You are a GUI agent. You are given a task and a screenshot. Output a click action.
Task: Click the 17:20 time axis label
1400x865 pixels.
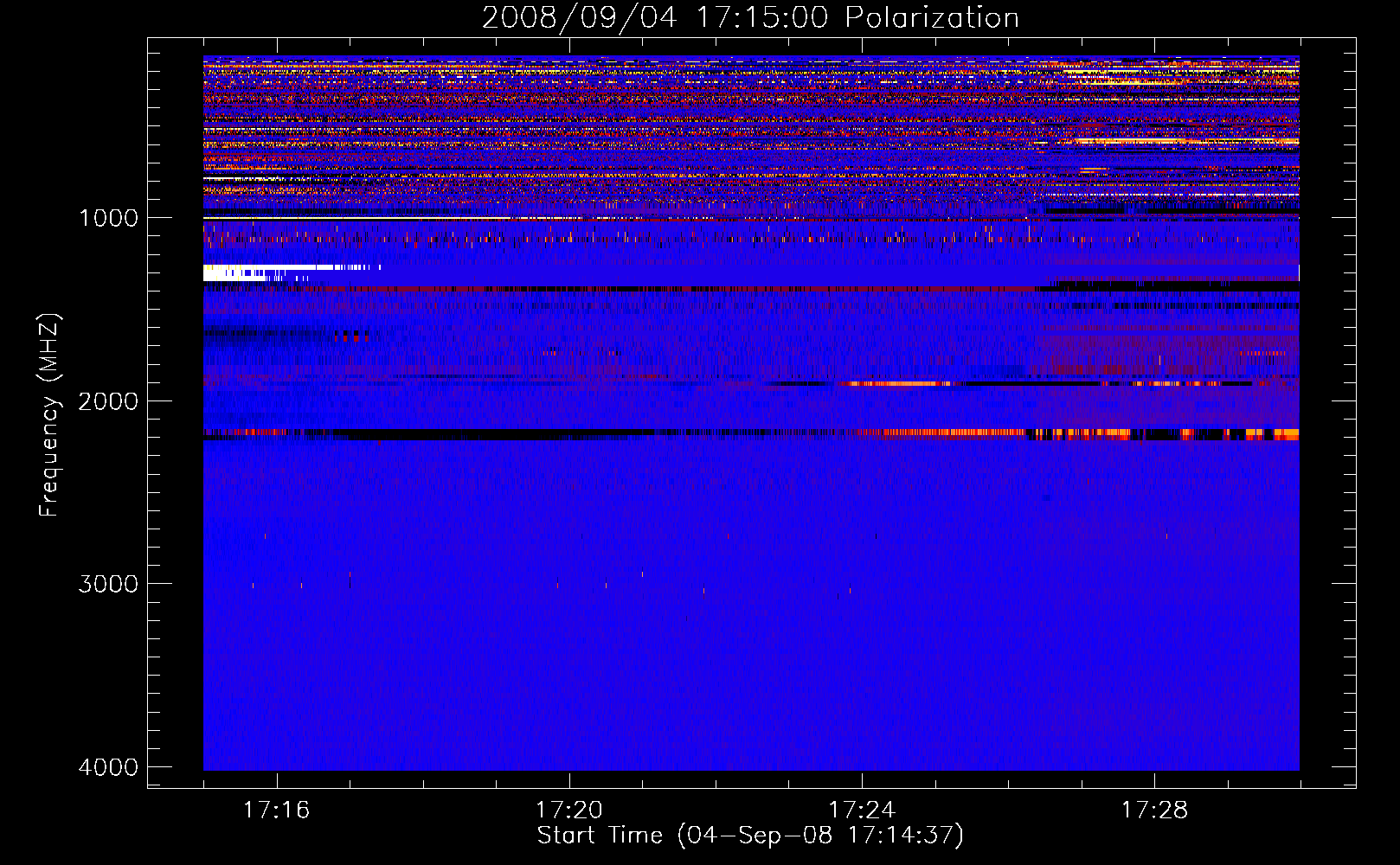[569, 810]
